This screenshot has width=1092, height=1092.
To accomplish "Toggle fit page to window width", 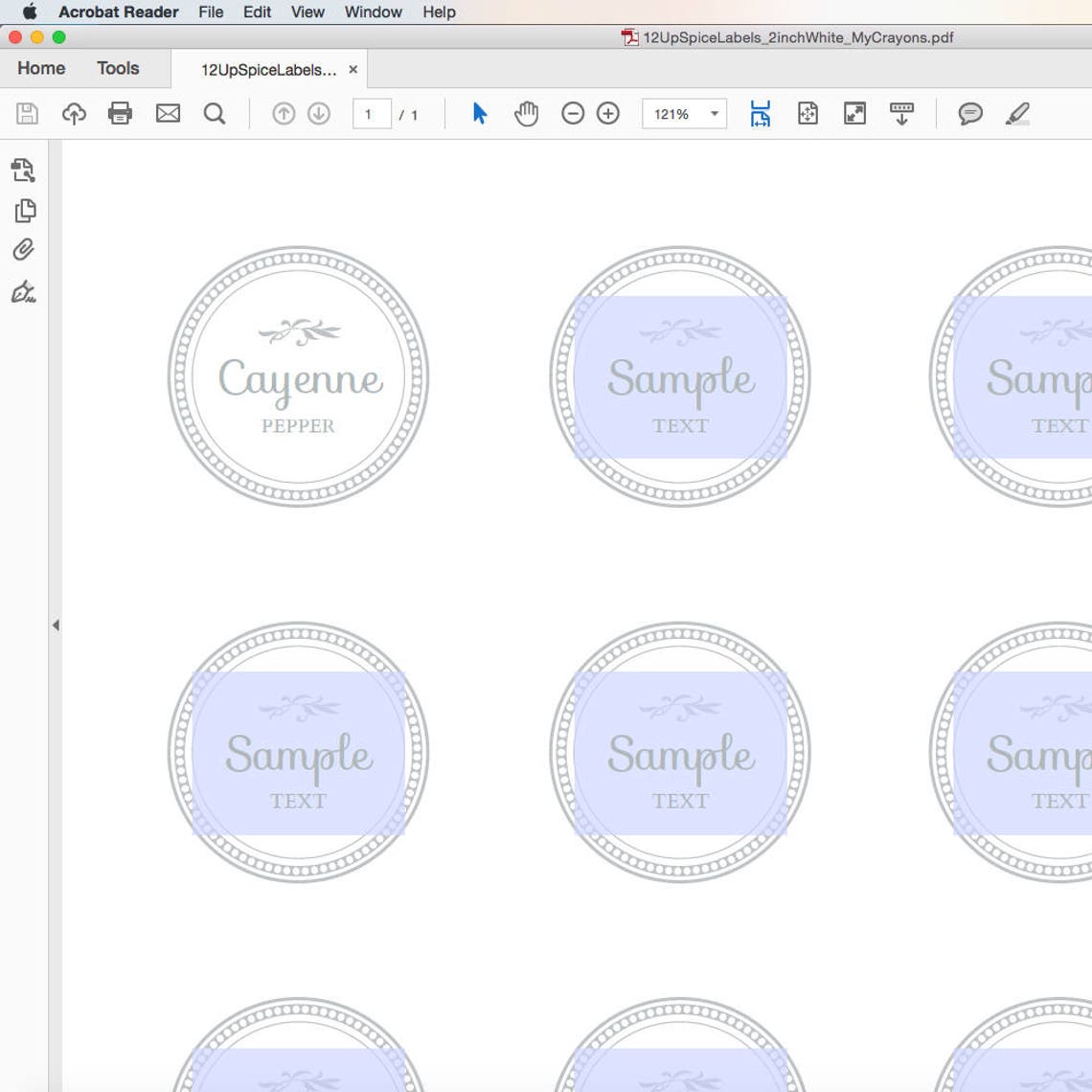I will pyautogui.click(x=760, y=113).
